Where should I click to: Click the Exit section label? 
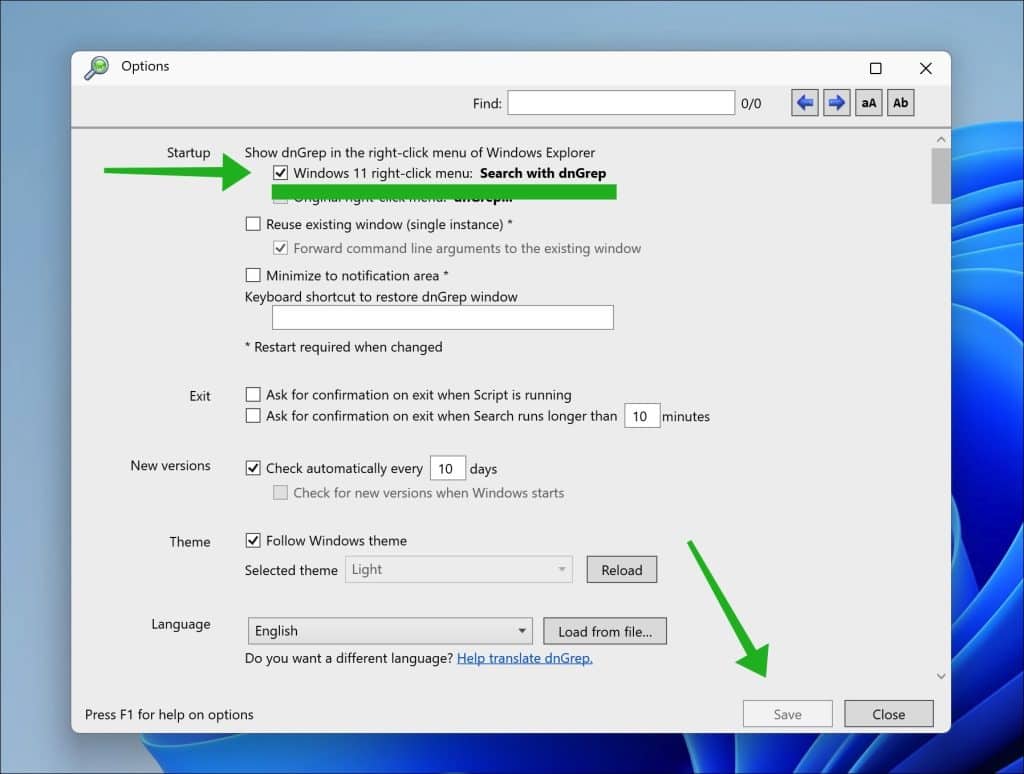click(x=200, y=396)
